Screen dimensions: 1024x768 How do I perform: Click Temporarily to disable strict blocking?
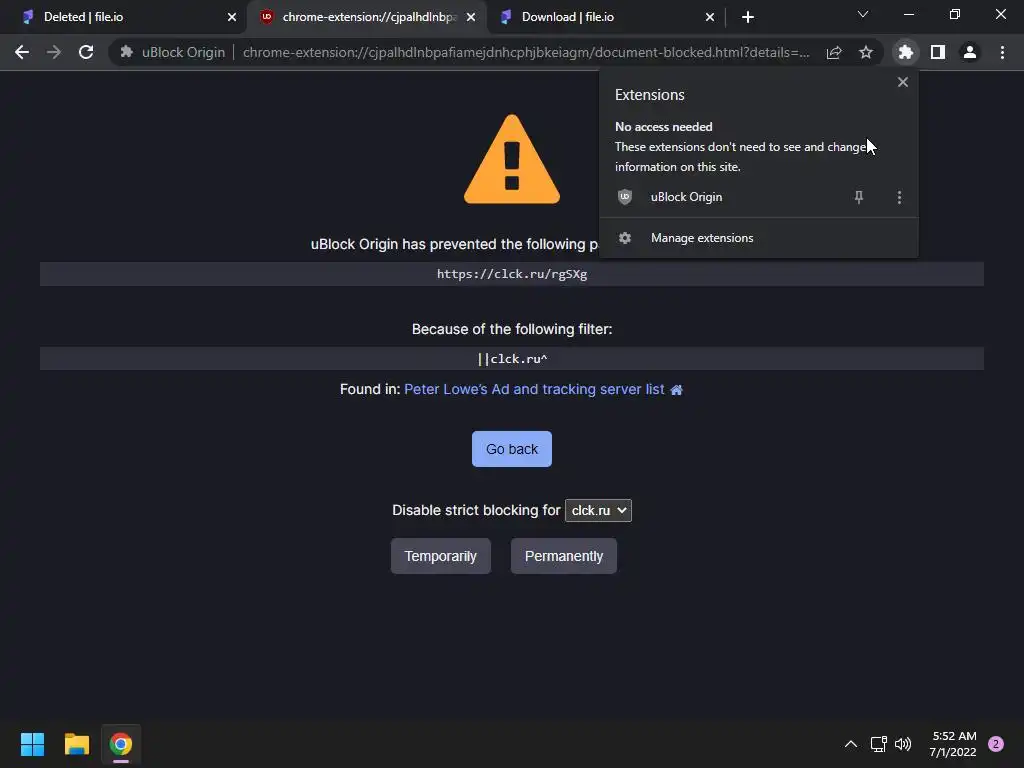[x=441, y=556]
